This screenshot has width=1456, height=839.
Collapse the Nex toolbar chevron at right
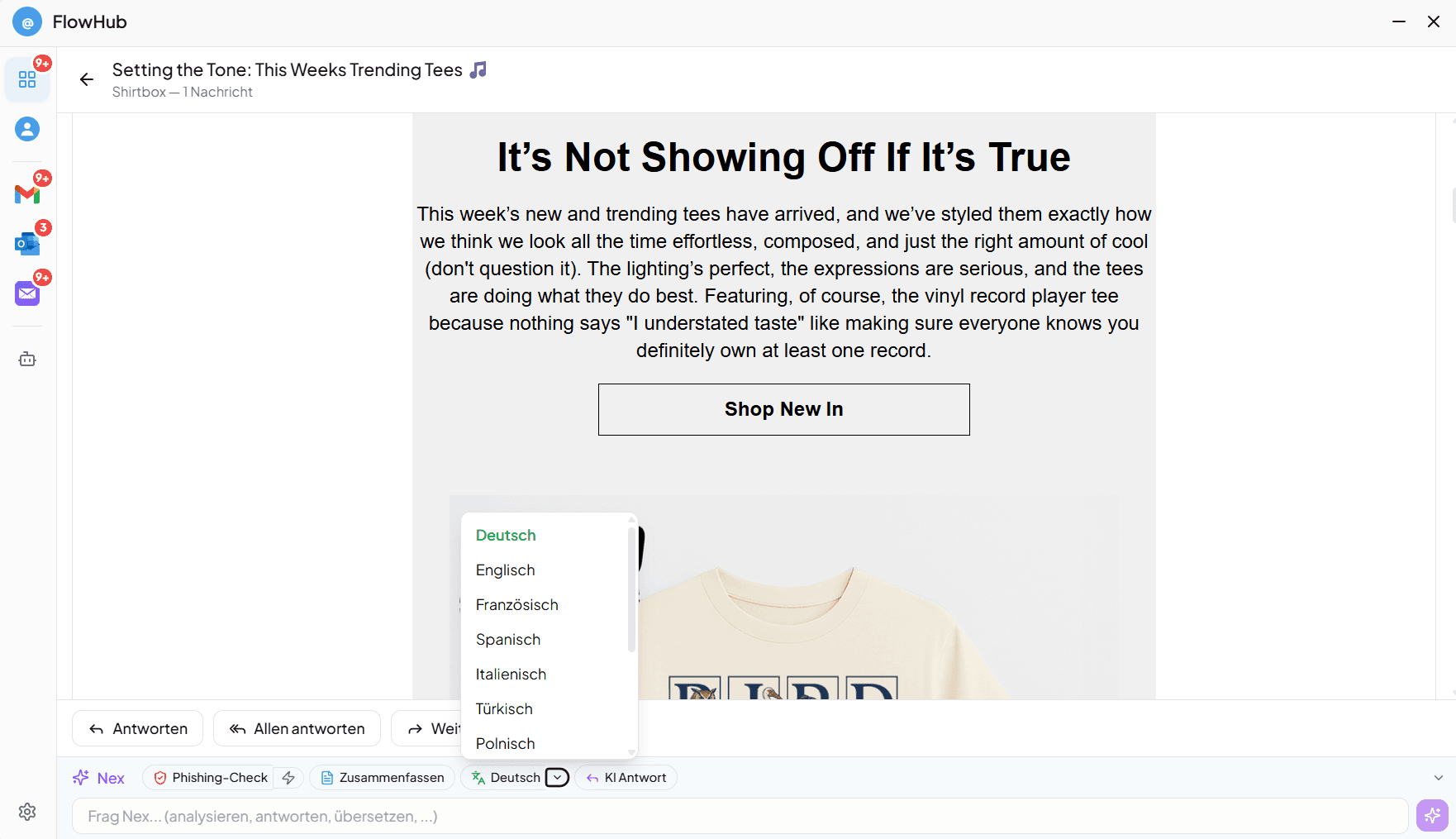pos(1438,778)
